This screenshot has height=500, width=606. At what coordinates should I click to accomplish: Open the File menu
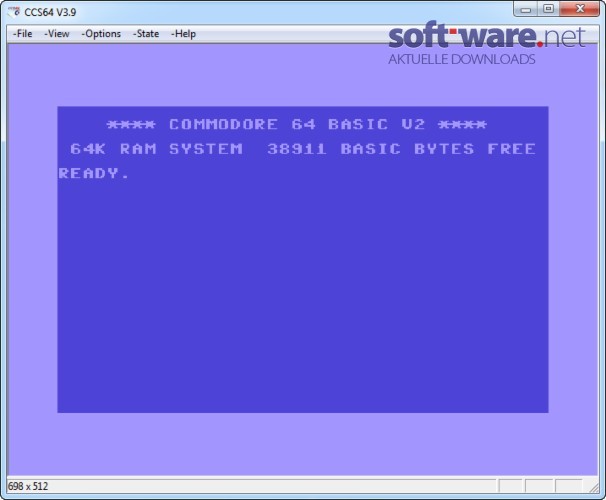[22, 34]
